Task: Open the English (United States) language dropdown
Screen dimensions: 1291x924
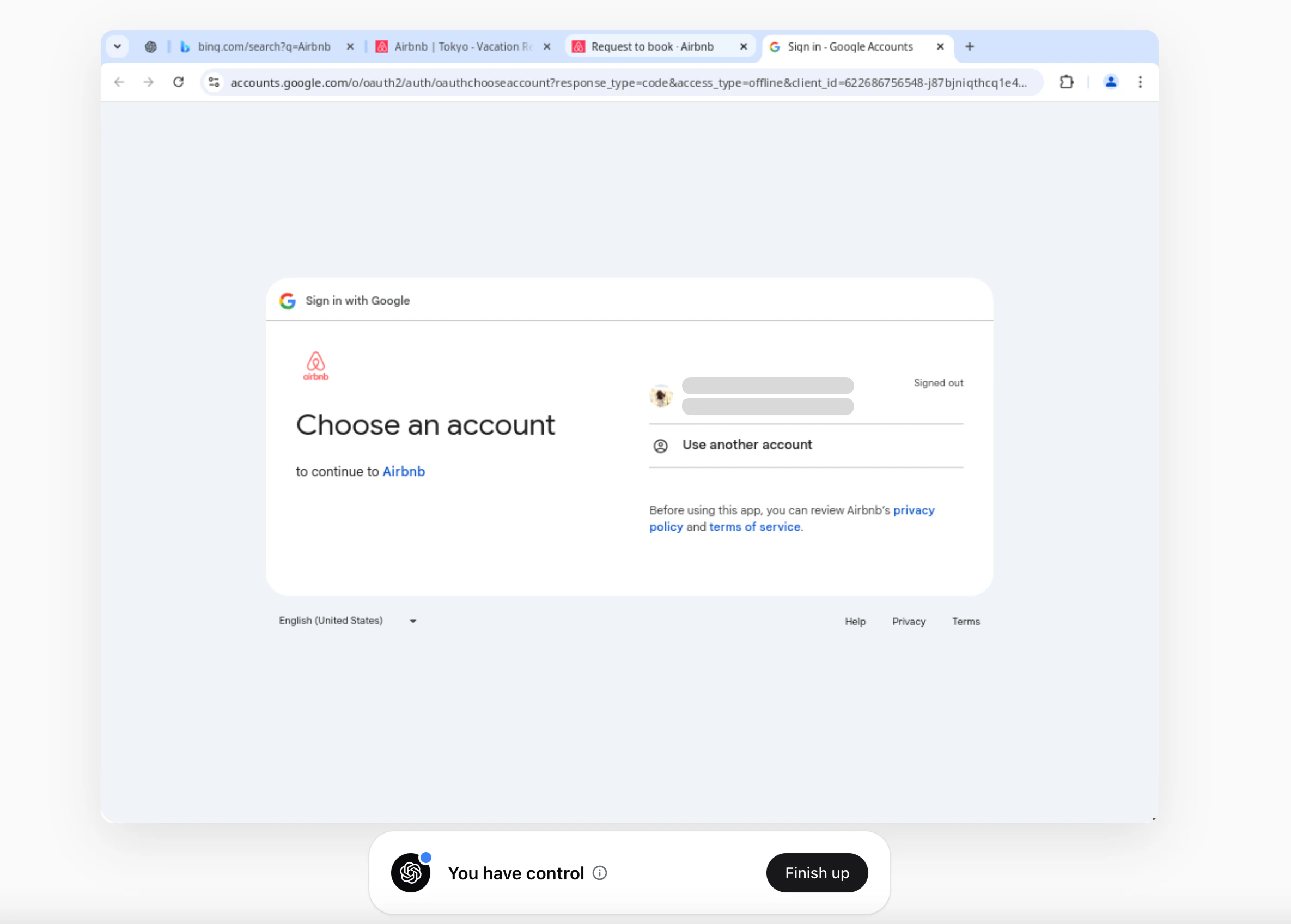Action: click(348, 620)
